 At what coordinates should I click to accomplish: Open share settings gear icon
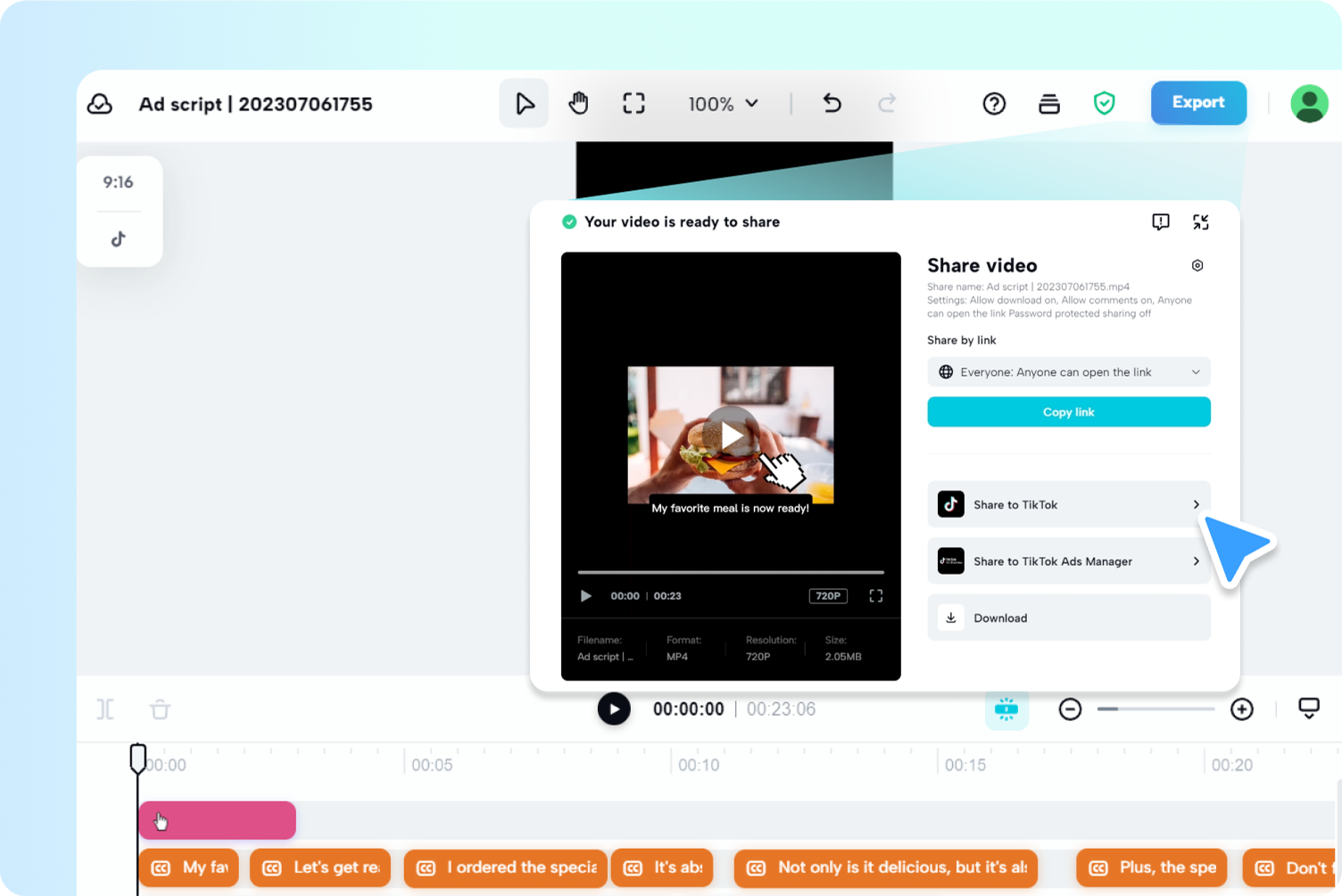(1197, 265)
